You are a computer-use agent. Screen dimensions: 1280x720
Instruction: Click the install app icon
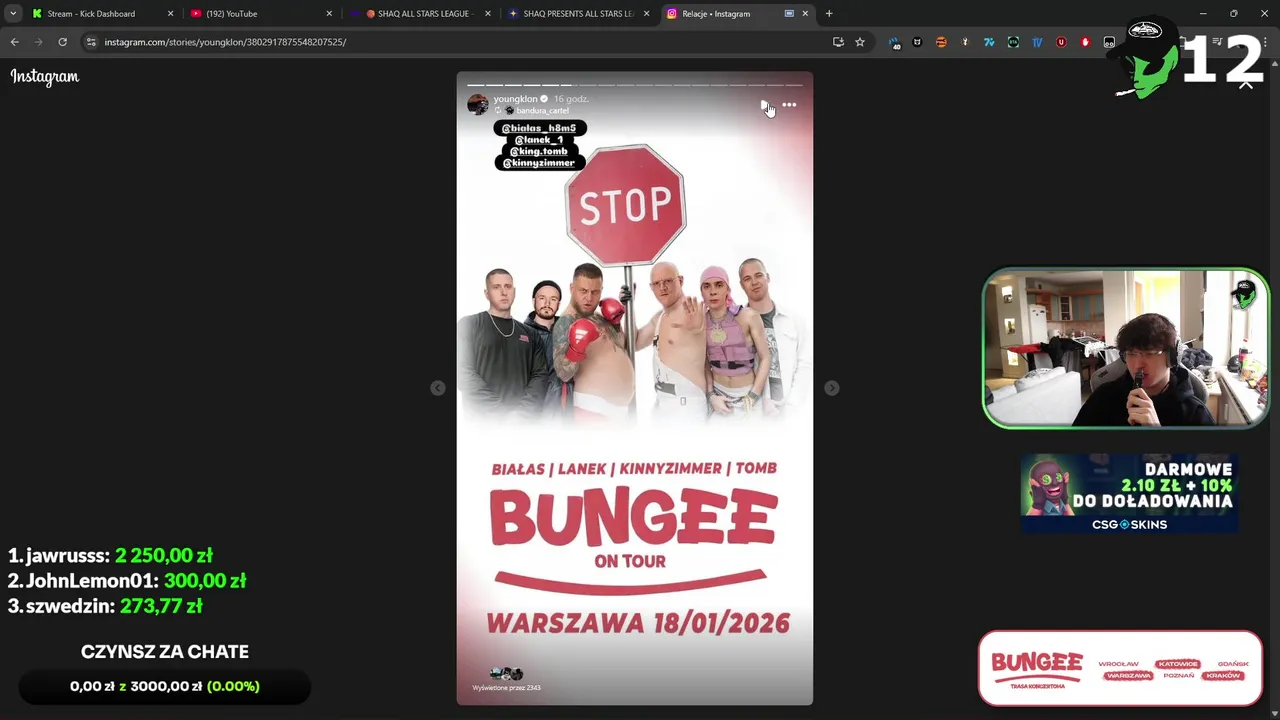(838, 42)
